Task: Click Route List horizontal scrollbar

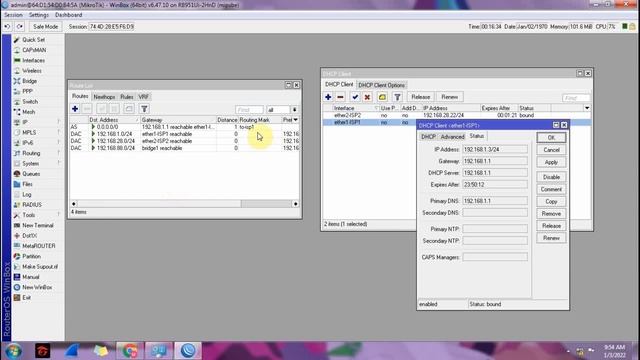Action: (x=184, y=204)
